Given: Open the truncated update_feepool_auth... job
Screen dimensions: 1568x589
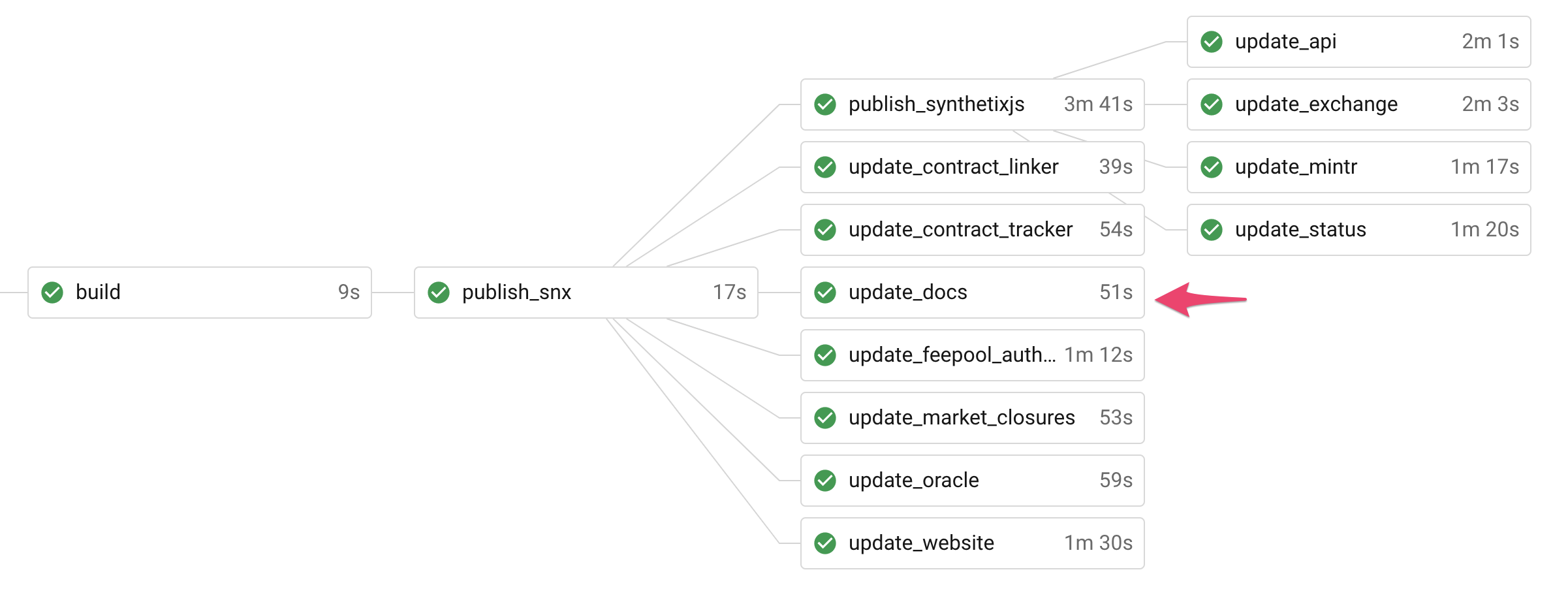Looking at the screenshot, I should pyautogui.click(x=973, y=355).
